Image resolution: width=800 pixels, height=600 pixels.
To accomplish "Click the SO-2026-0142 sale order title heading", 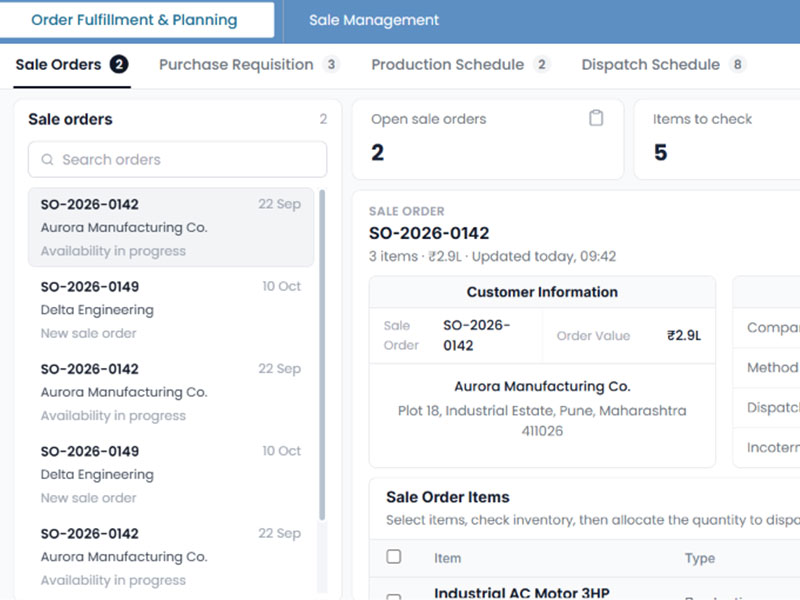I will click(x=429, y=233).
